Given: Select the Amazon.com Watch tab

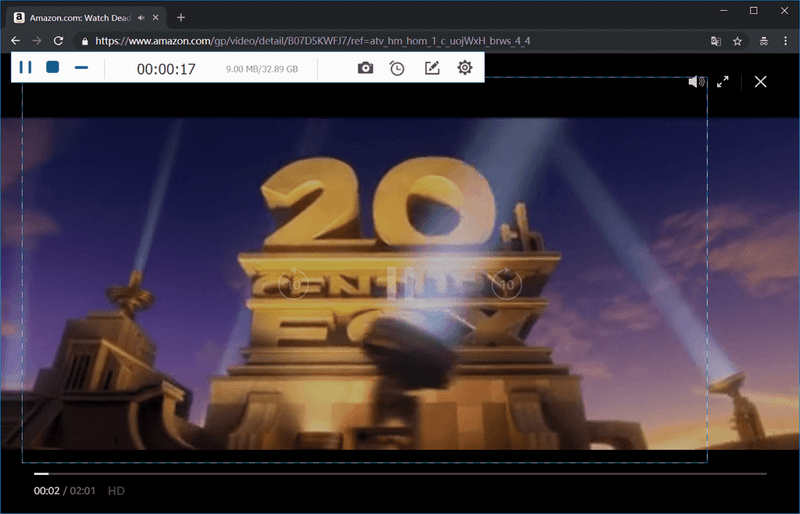Looking at the screenshot, I should pos(75,17).
